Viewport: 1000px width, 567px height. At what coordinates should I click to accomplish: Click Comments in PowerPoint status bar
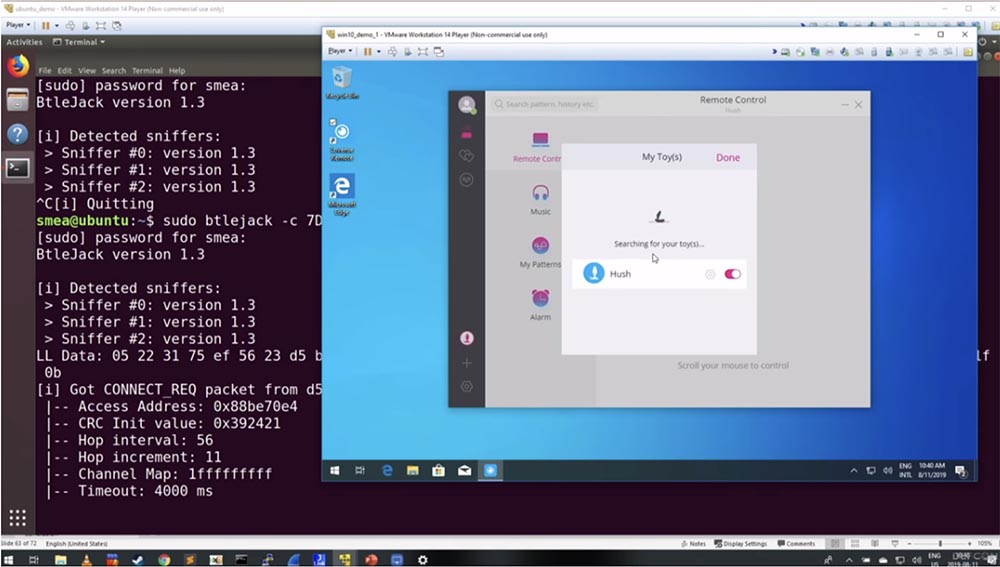coord(796,544)
